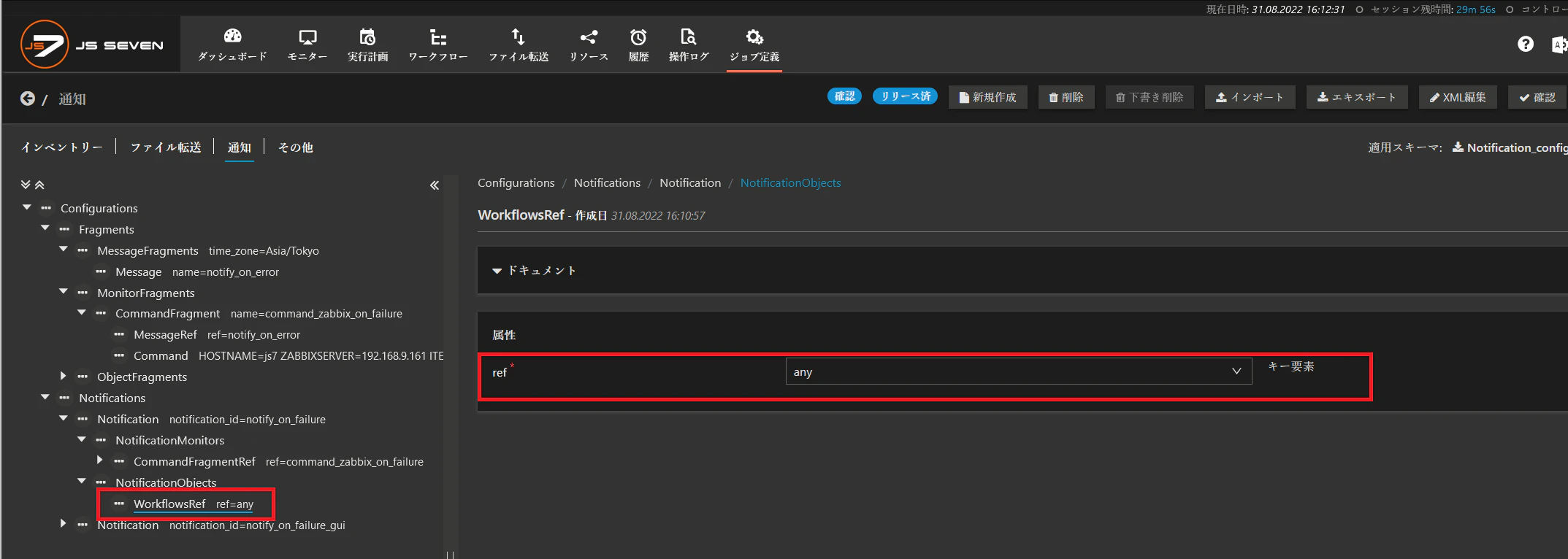Image resolution: width=1568 pixels, height=559 pixels.
Task: Open the ellipsis menu beside CommandFragmentRef
Action: 119,461
